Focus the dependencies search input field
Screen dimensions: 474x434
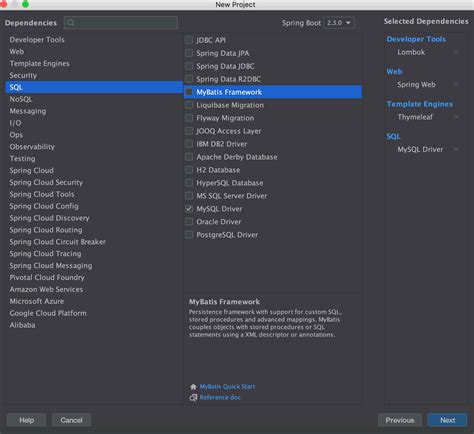pos(121,23)
